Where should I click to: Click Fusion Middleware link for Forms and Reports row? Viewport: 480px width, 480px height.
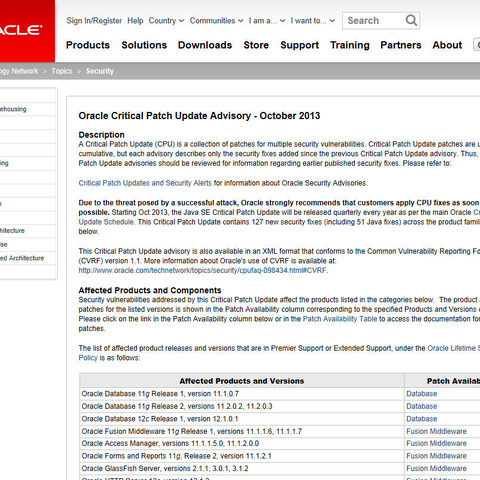436,456
